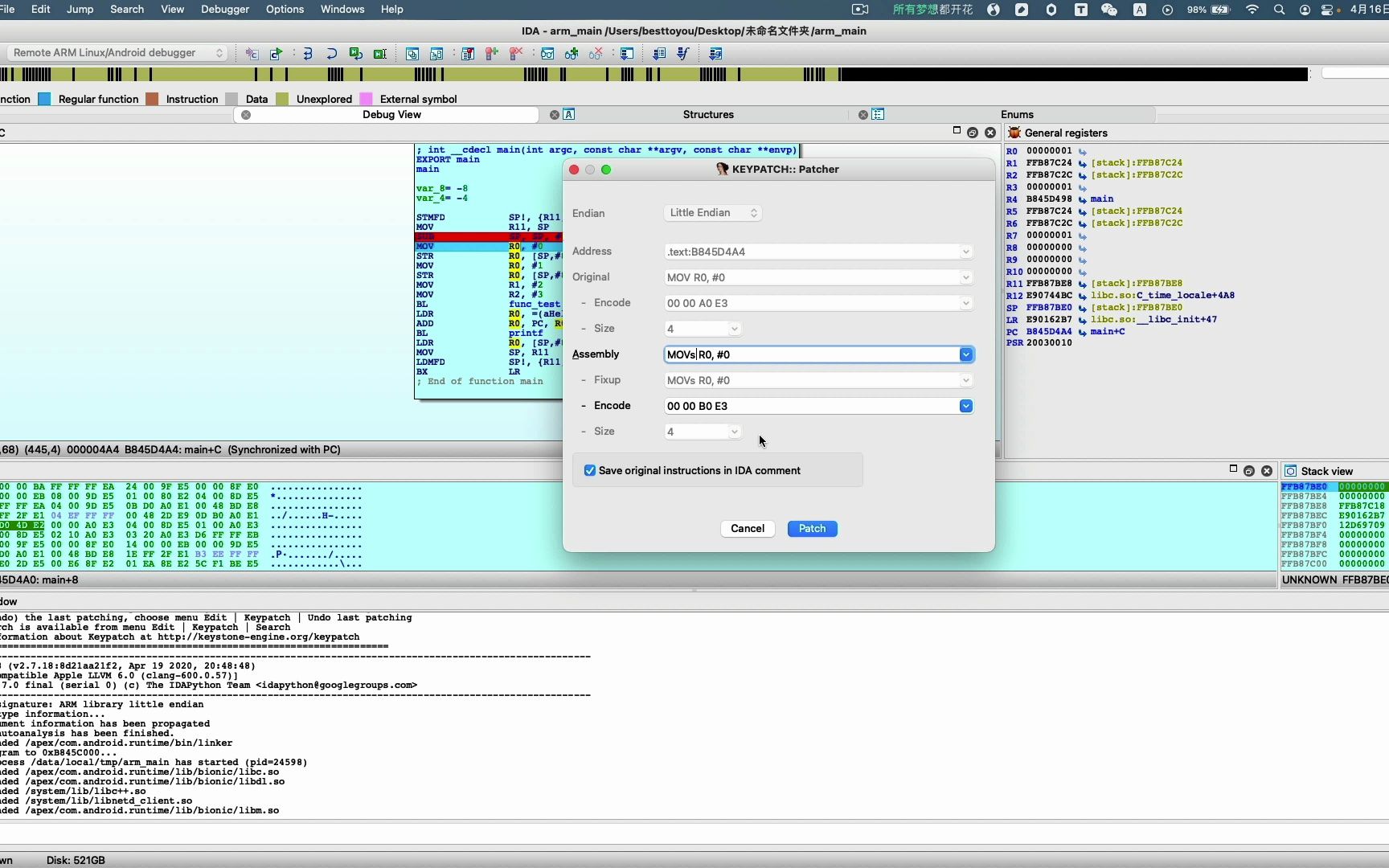Image resolution: width=1389 pixels, height=868 pixels.
Task: Open macOS Control Center icon
Action: [x=1328, y=10]
